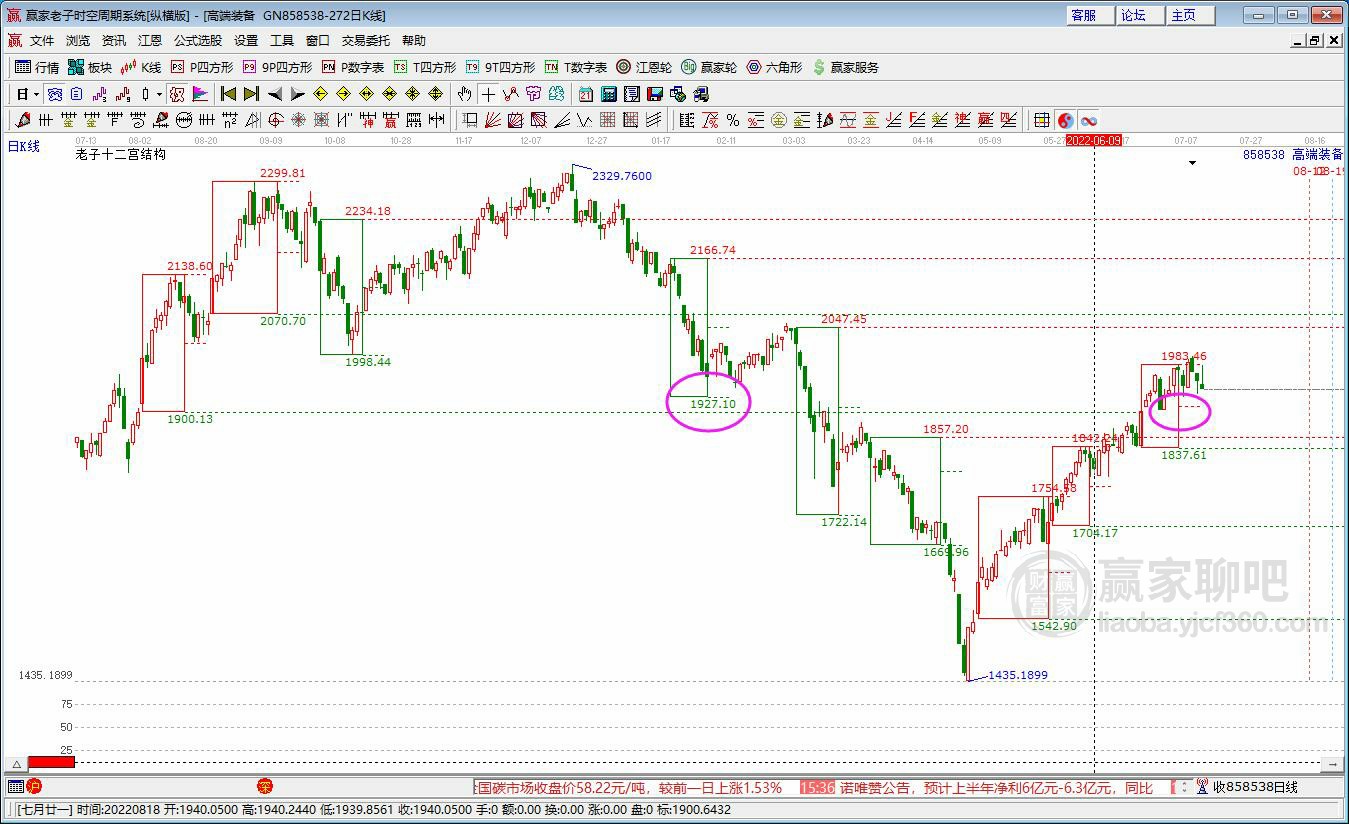Open the 交易委托 menu
Viewport: 1349px width, 824px height.
(x=366, y=41)
